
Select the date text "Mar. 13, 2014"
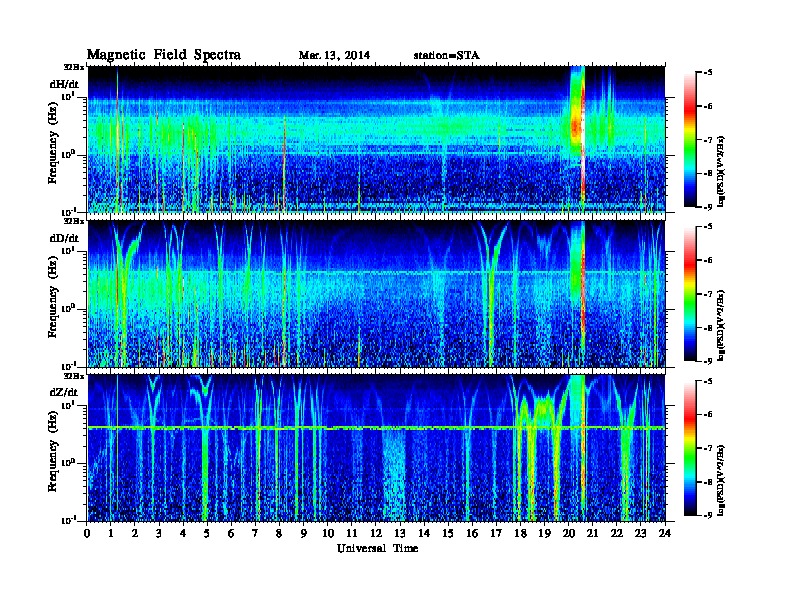(x=334, y=55)
